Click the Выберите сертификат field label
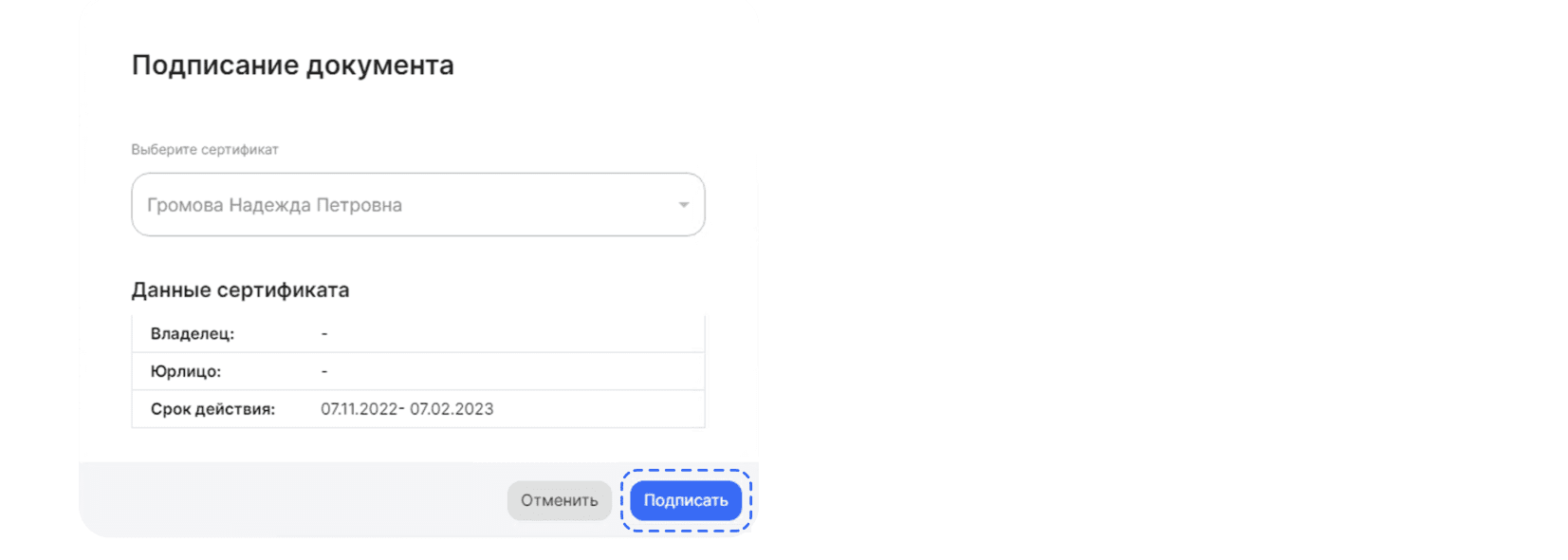 (205, 150)
